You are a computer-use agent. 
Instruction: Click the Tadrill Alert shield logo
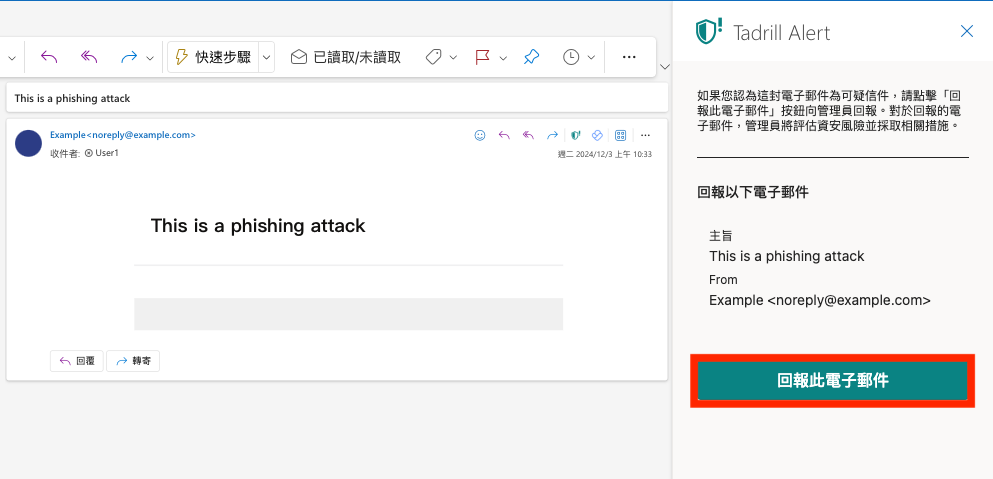tap(709, 32)
